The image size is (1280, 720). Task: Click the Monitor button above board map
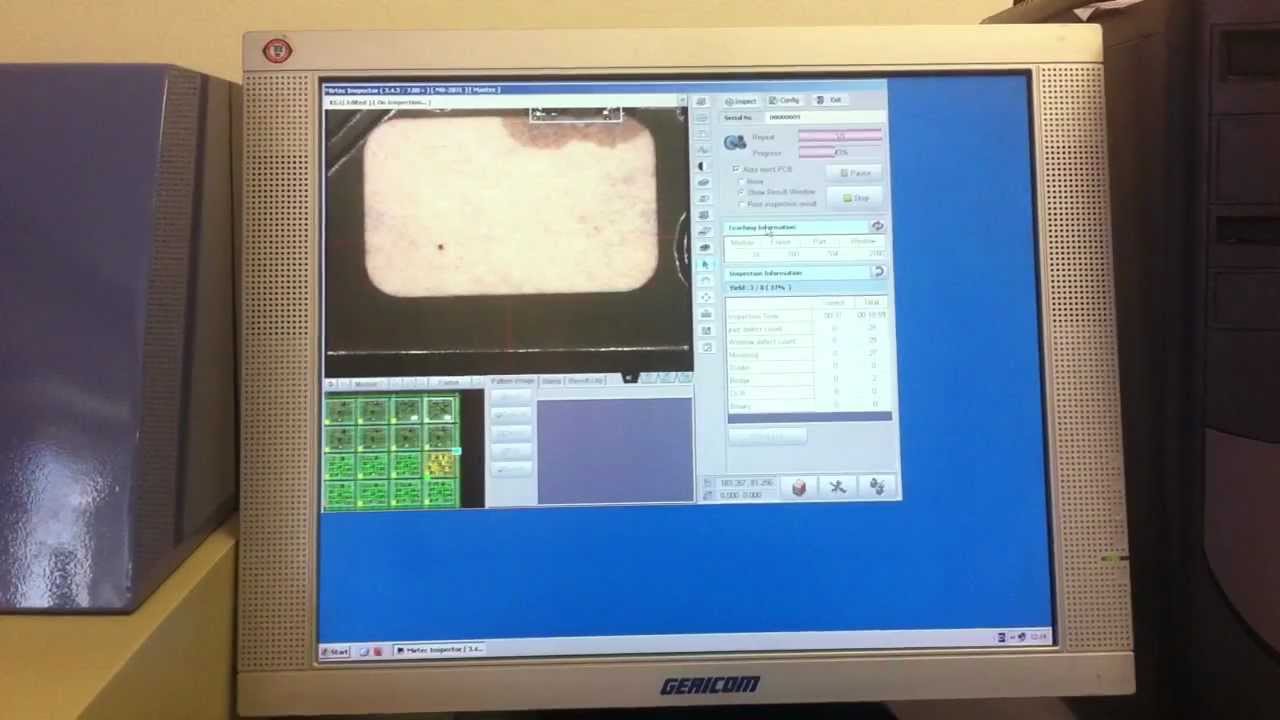click(x=366, y=384)
